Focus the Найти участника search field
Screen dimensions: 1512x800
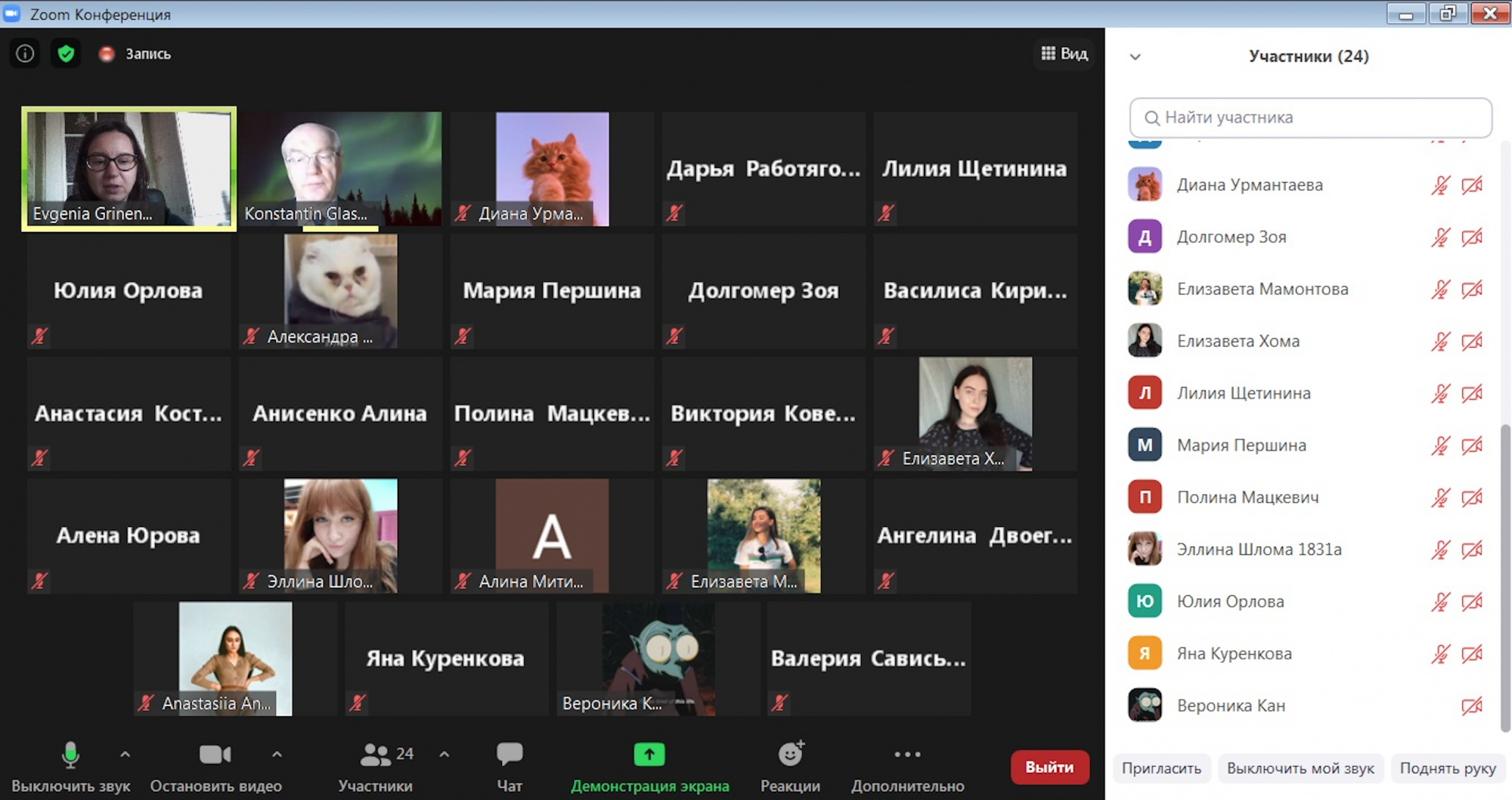(1310, 117)
